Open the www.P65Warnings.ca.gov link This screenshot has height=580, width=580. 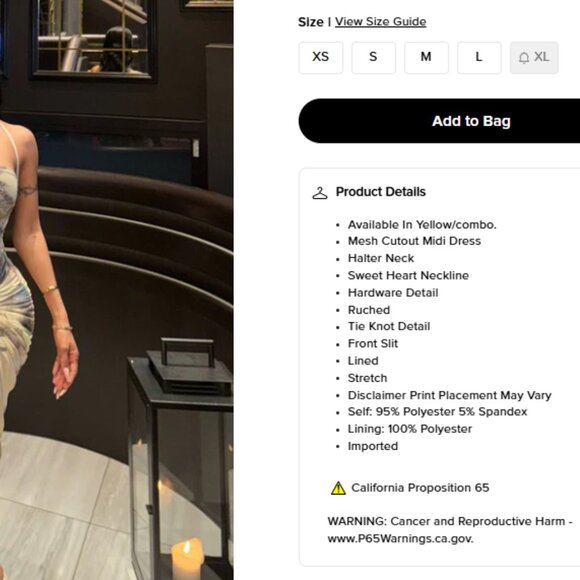click(x=400, y=539)
